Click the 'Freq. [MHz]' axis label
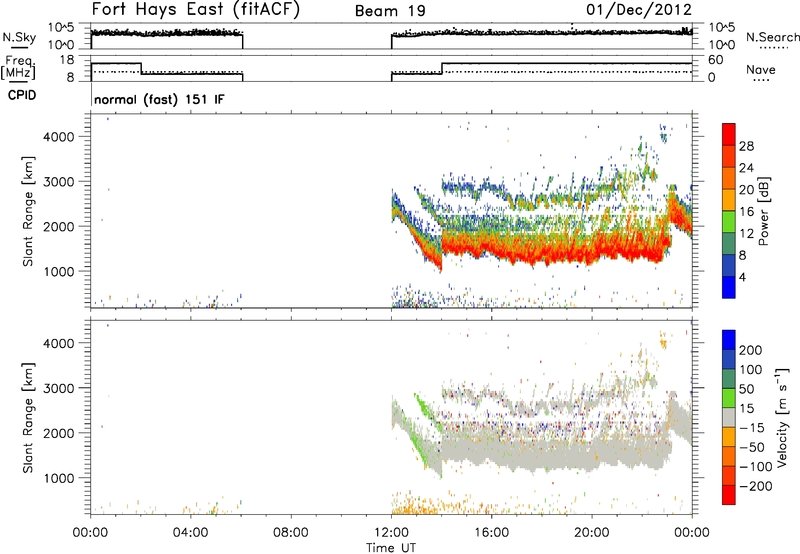 point(19,67)
